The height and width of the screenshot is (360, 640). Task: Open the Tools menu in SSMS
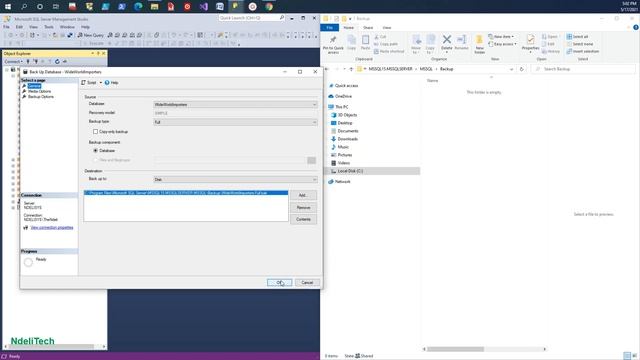(49, 27)
